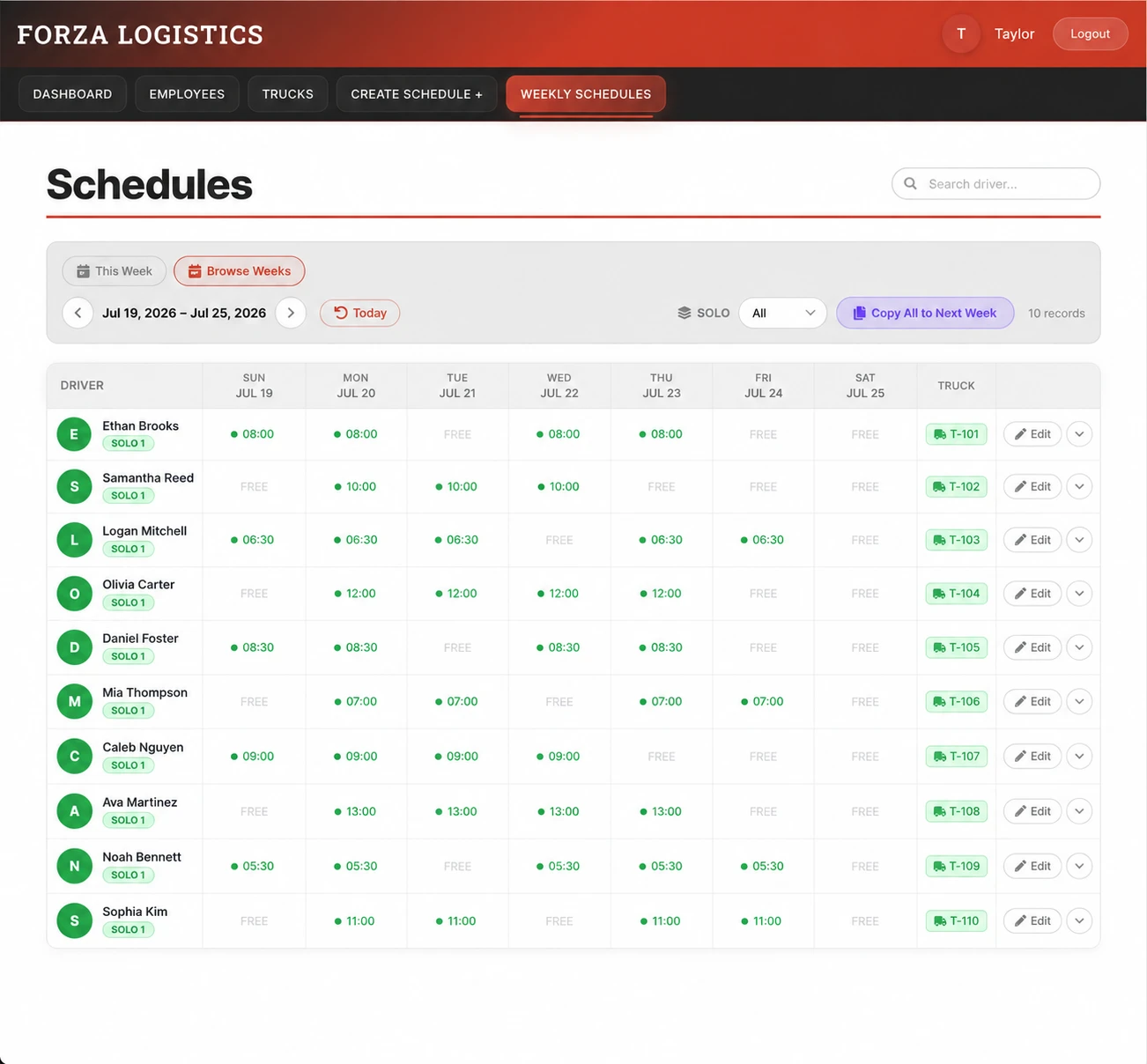Edit Ava Martinez's schedule

pyautogui.click(x=1032, y=811)
